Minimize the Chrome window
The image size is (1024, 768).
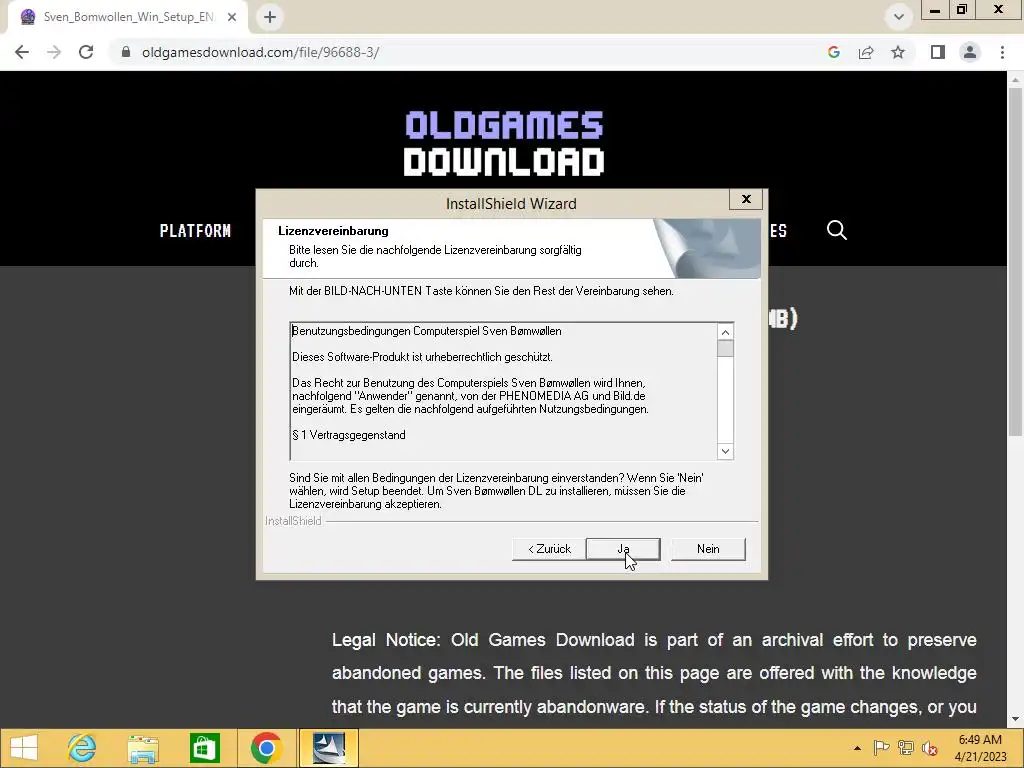tap(935, 10)
